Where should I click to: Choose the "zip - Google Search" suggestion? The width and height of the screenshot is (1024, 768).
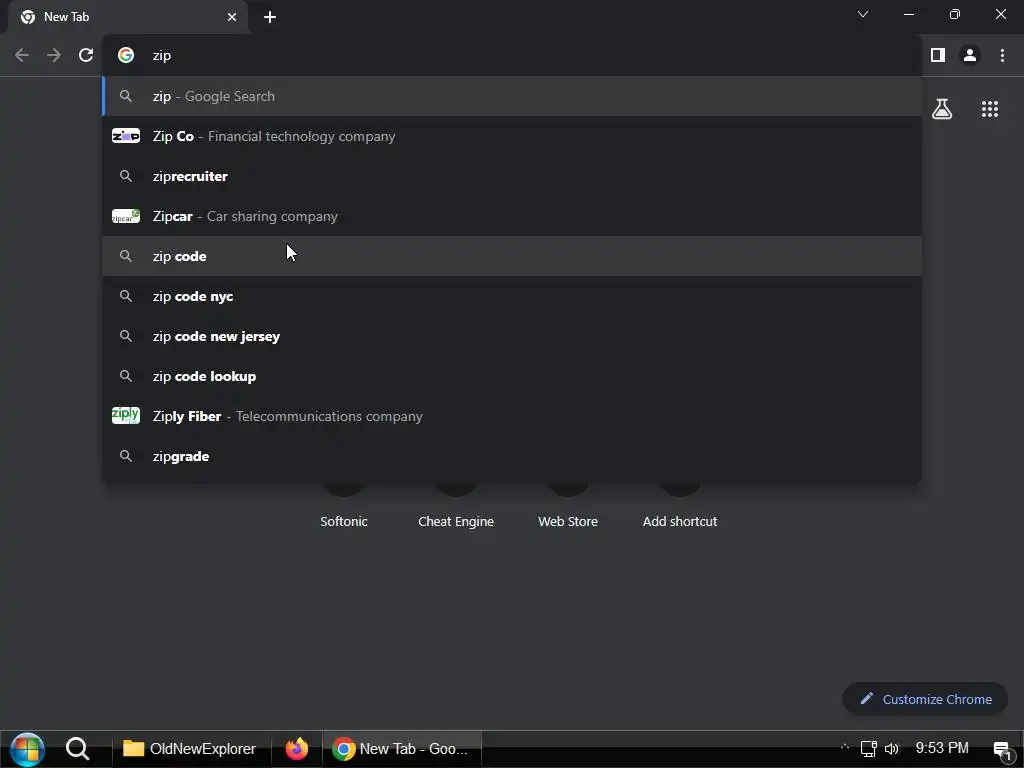coord(512,96)
